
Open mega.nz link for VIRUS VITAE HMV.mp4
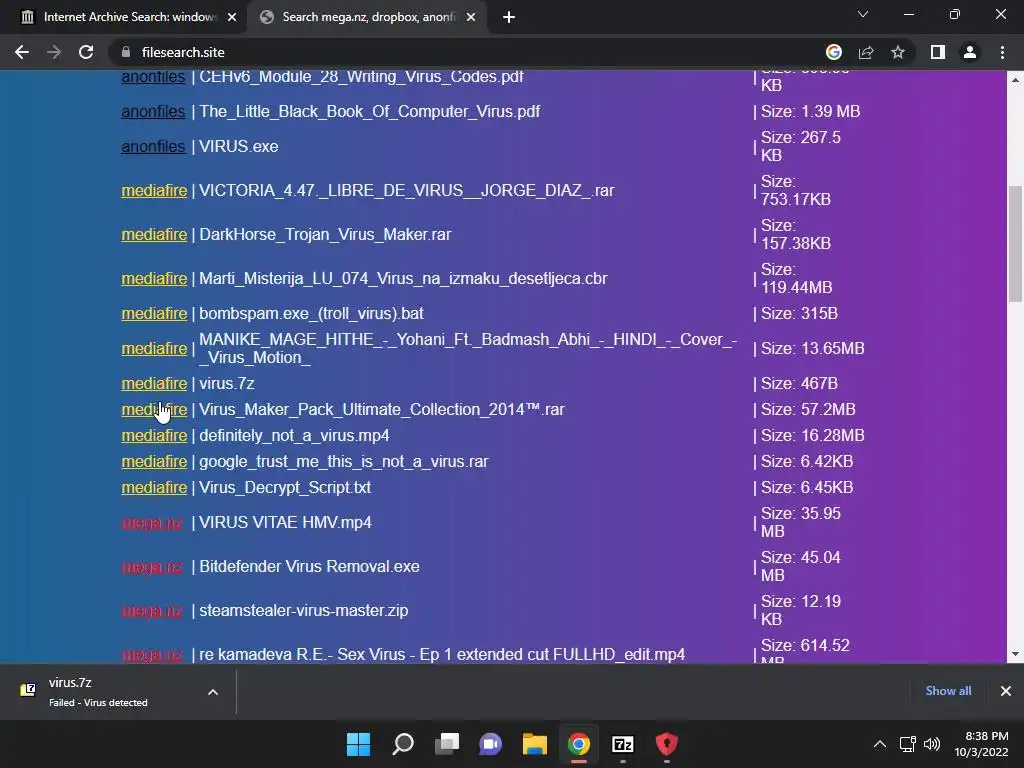point(152,523)
